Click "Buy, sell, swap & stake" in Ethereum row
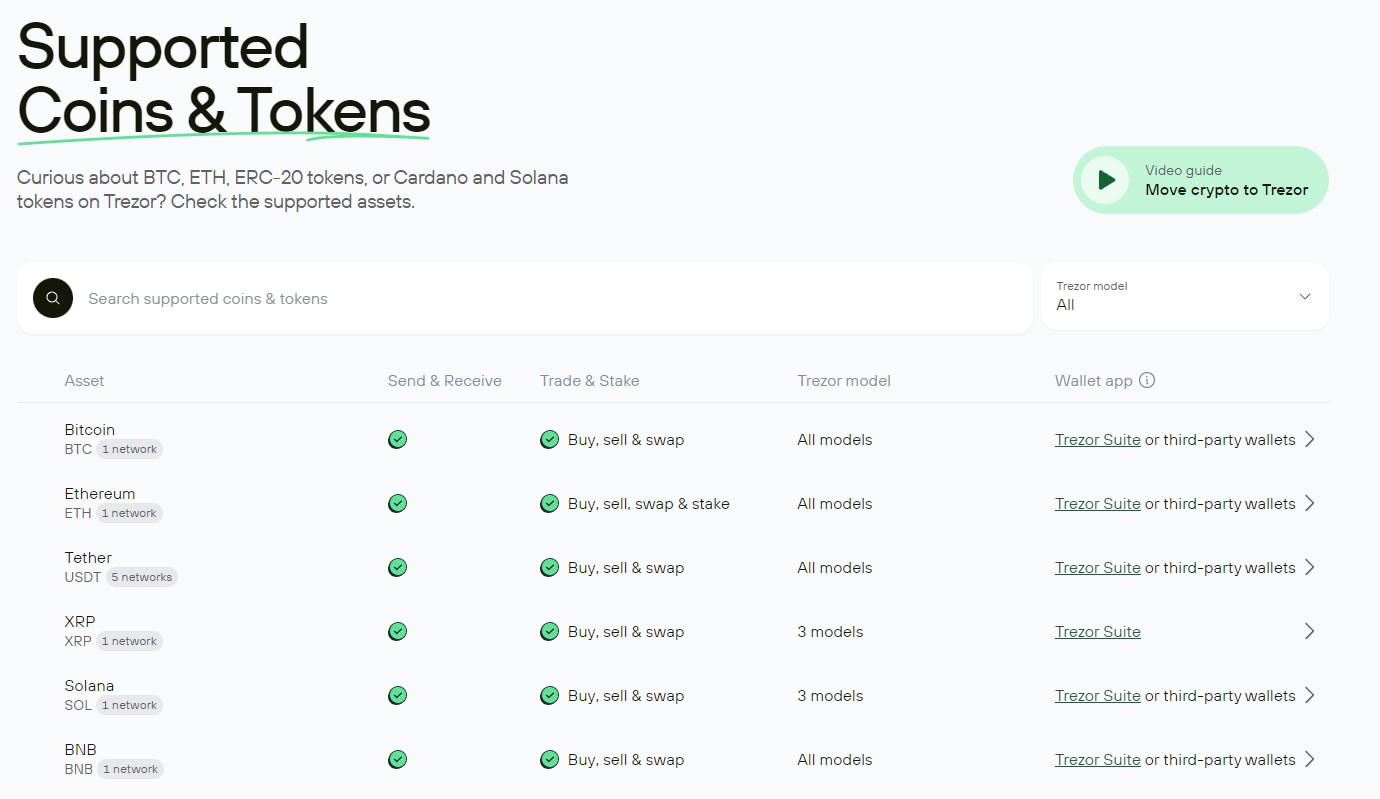 coord(649,504)
